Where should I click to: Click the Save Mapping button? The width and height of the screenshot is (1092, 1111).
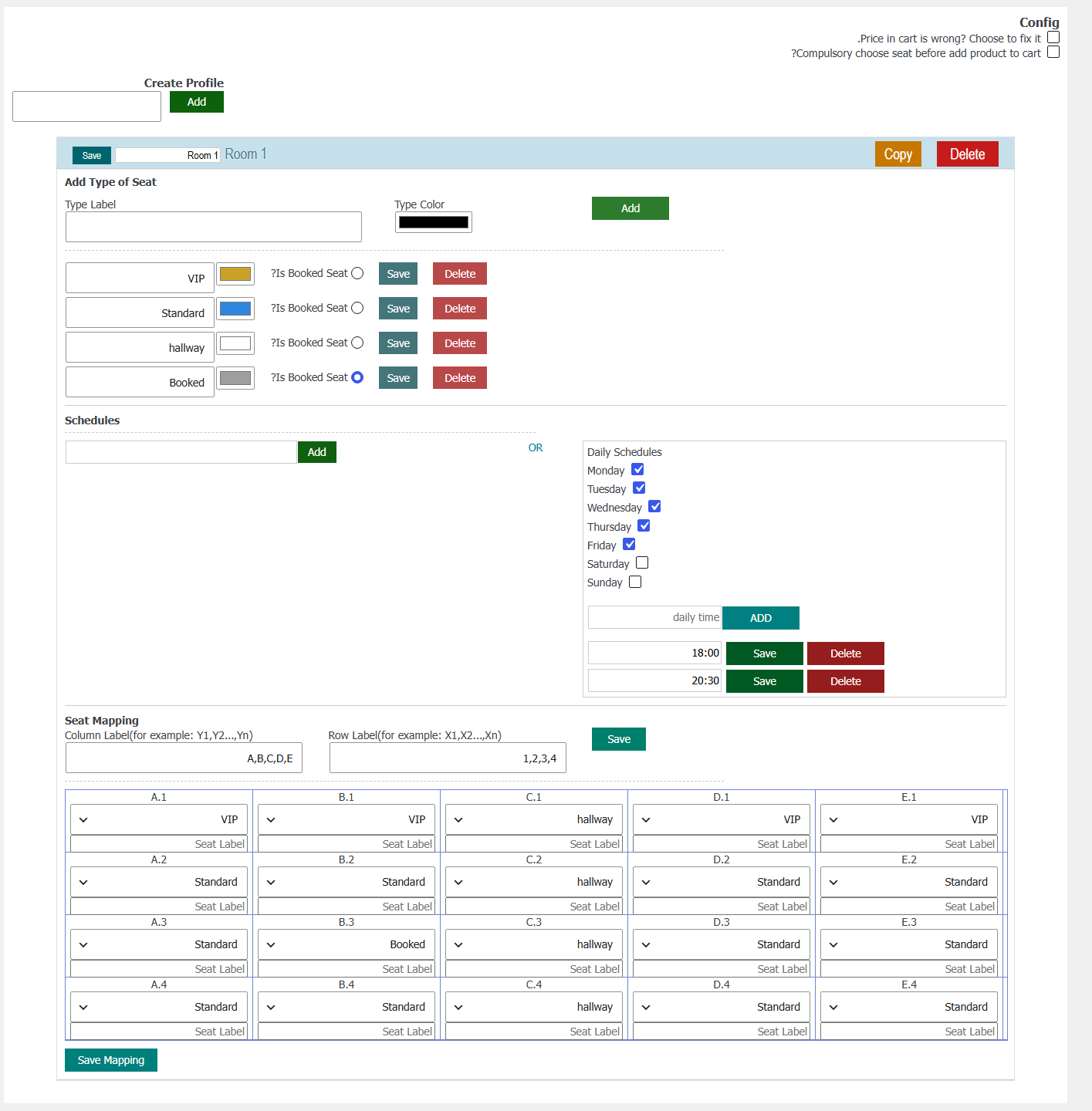pyautogui.click(x=111, y=1060)
